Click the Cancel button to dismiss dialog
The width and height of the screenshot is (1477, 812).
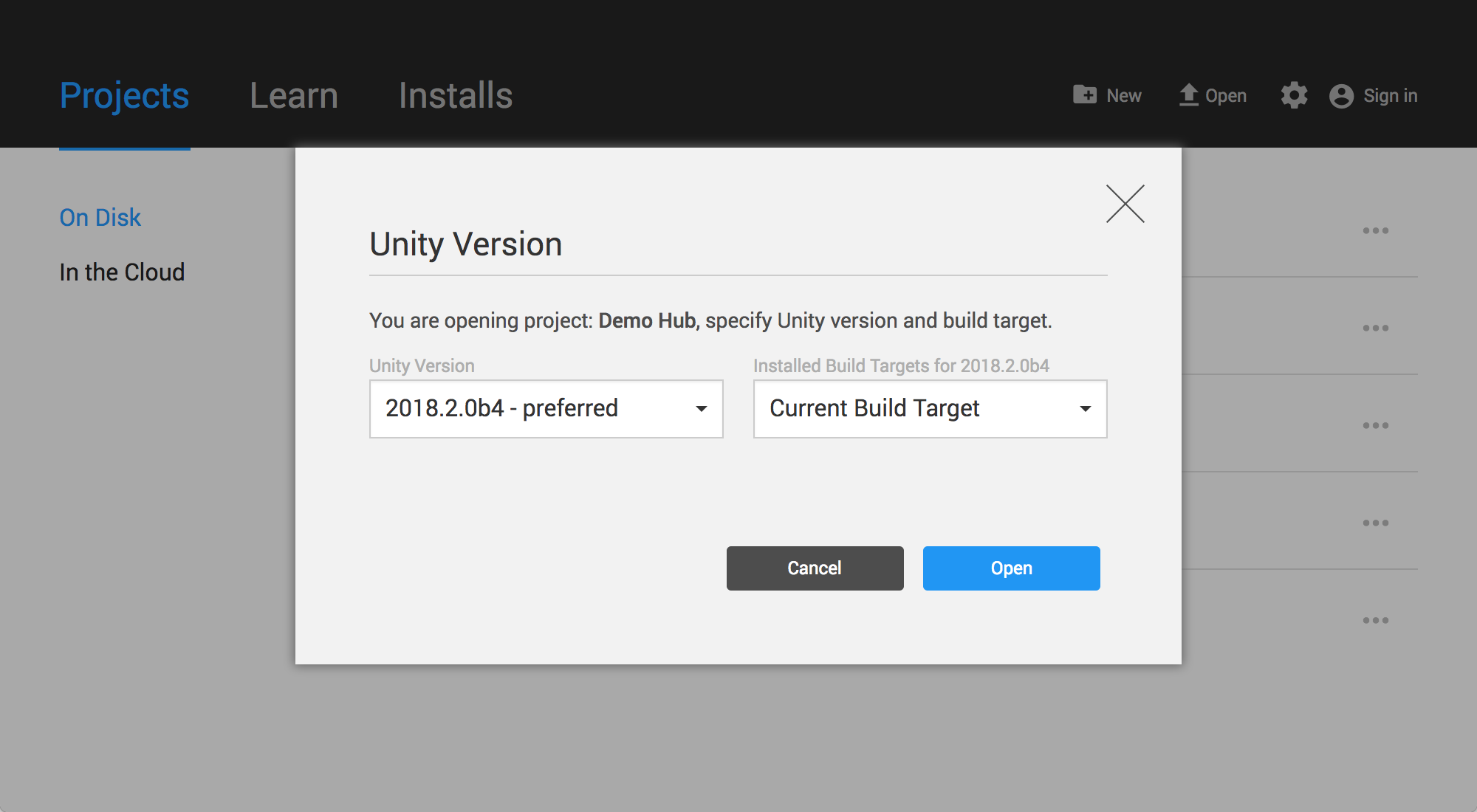click(x=812, y=568)
